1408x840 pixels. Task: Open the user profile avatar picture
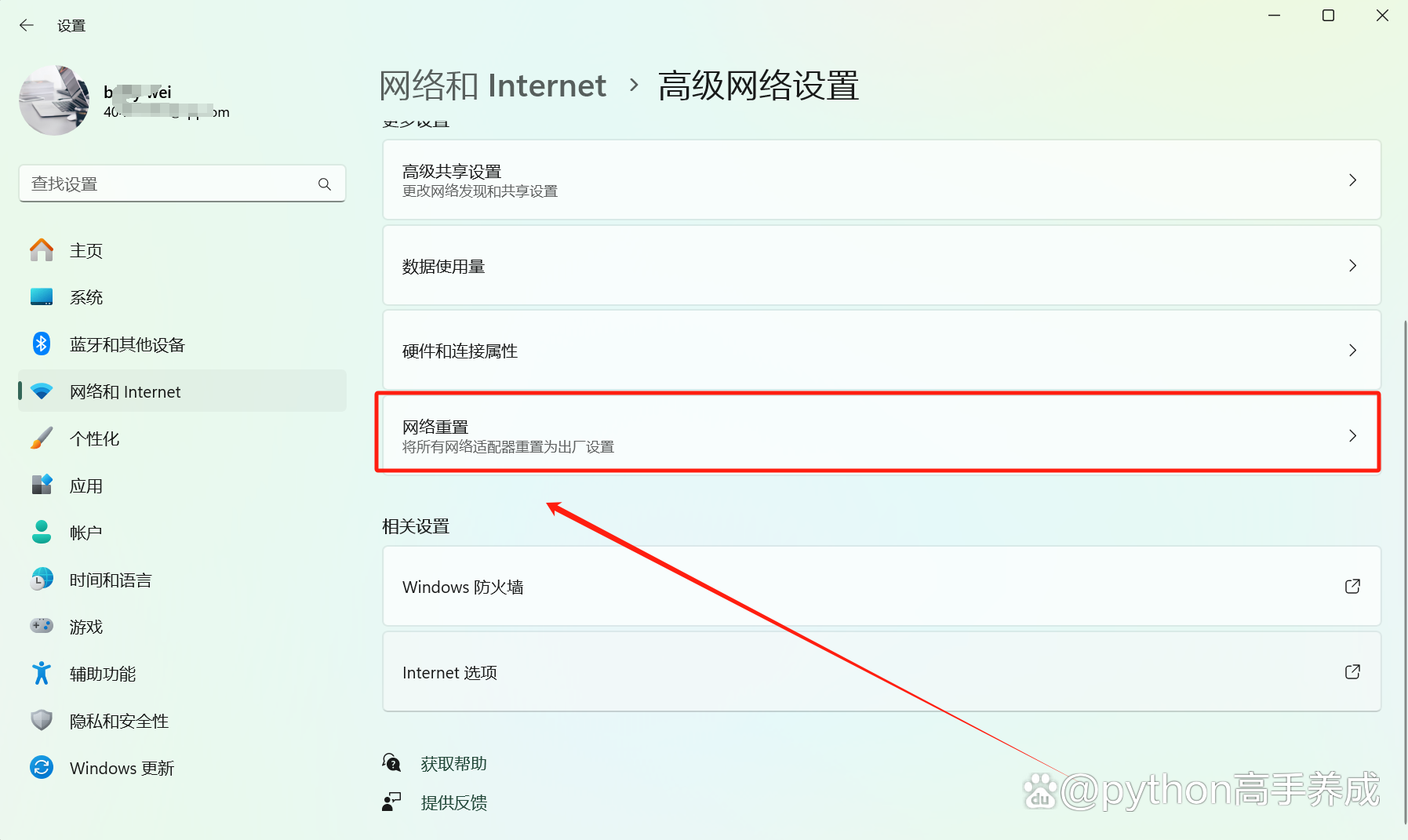pos(54,100)
